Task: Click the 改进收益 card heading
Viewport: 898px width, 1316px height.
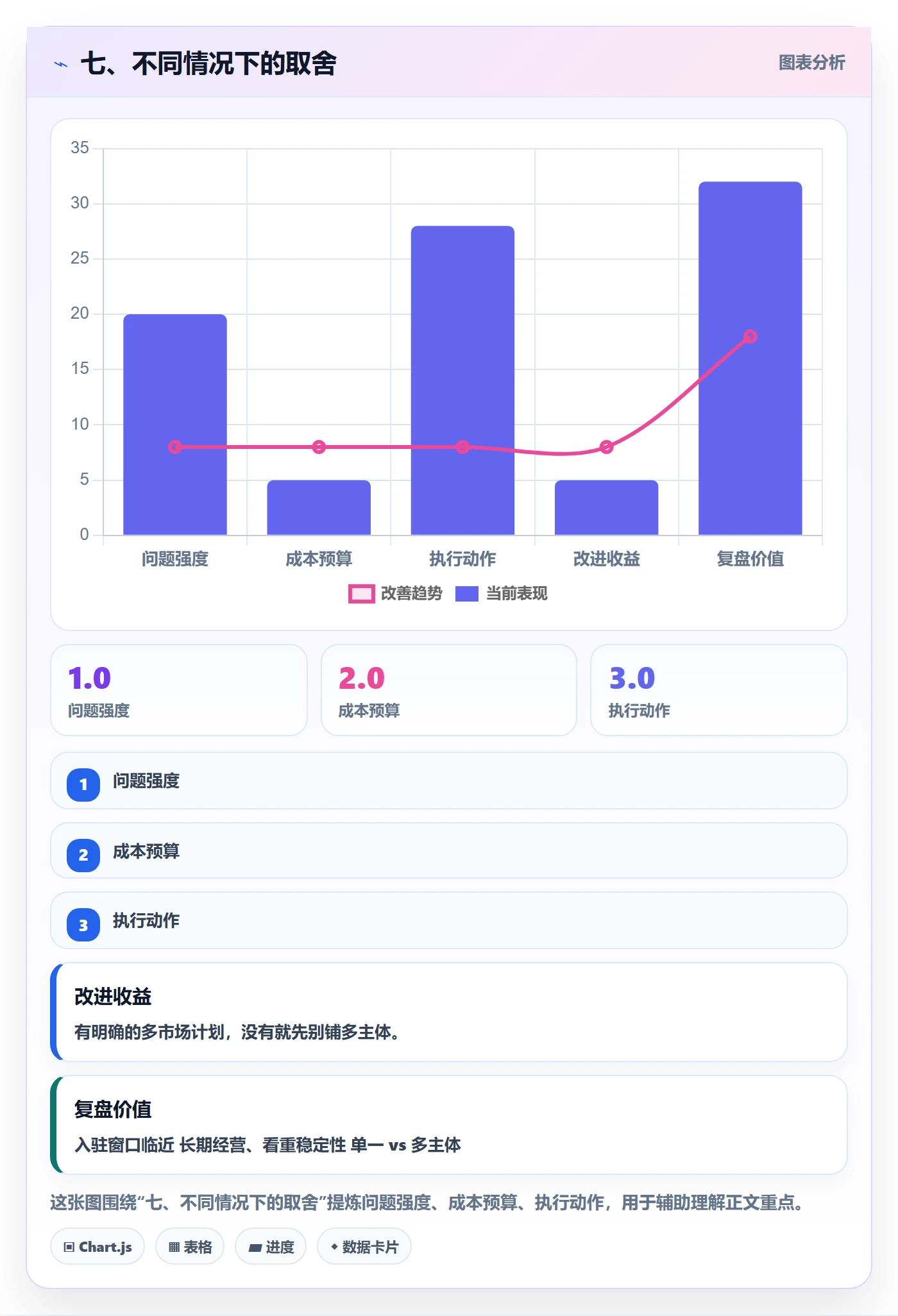Action: point(113,996)
